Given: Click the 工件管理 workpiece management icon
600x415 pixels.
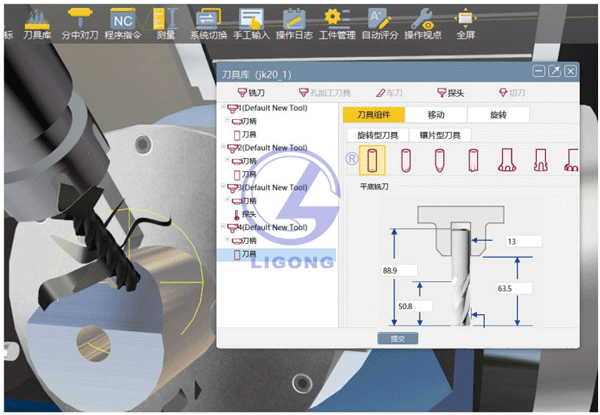Looking at the screenshot, I should 337,20.
